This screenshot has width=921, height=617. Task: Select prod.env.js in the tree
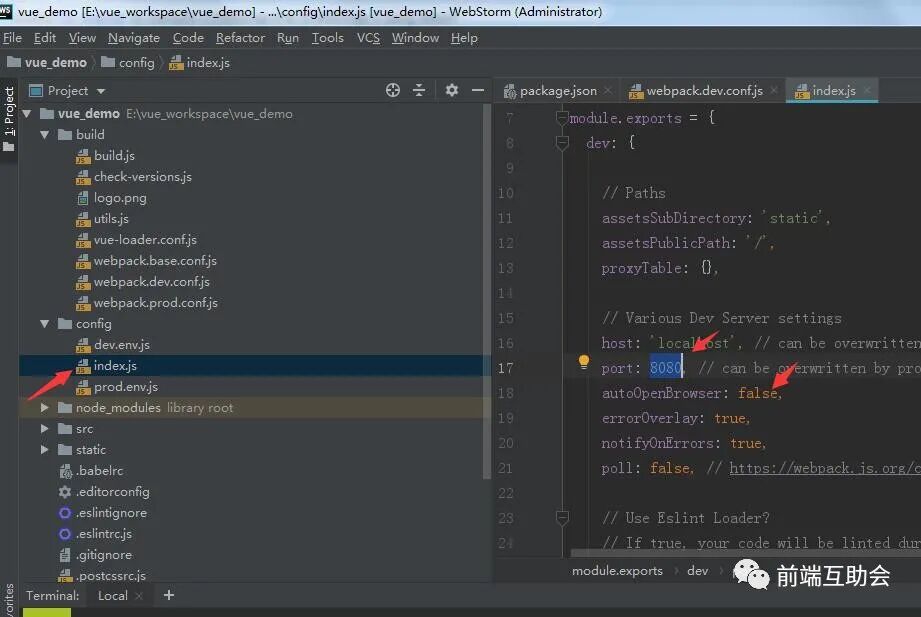[x=126, y=387]
